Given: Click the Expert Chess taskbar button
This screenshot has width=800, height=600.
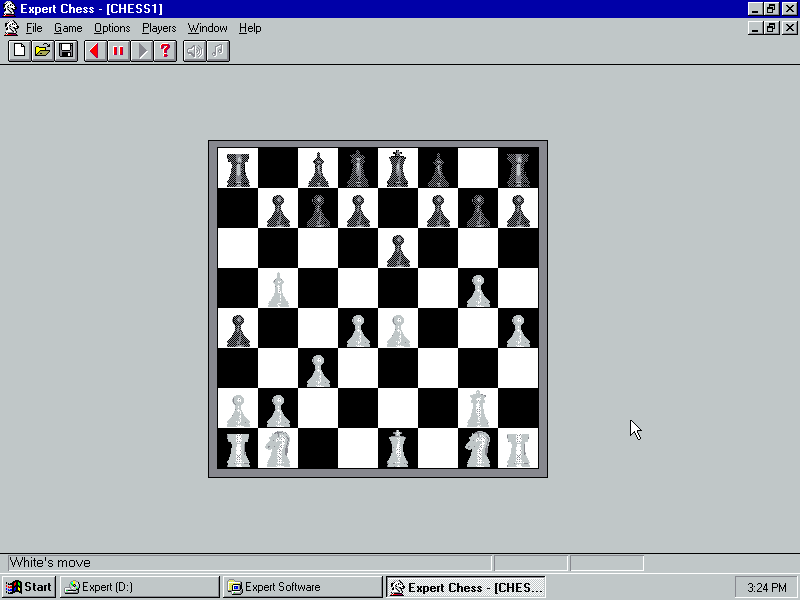Looking at the screenshot, I should click(x=466, y=587).
